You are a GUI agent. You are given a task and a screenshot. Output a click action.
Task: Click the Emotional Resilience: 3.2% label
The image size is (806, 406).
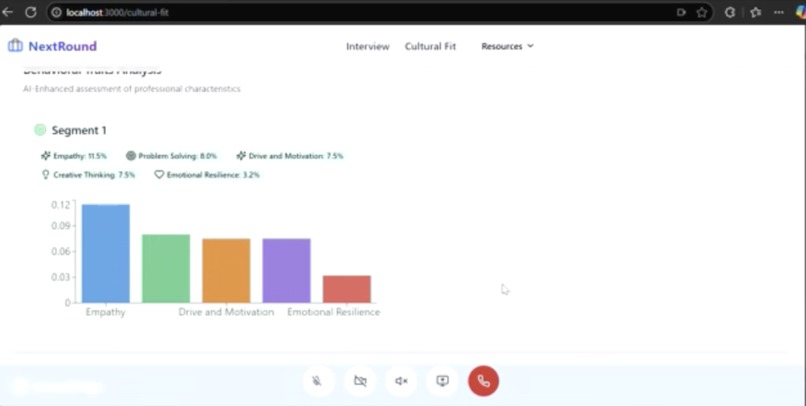pyautogui.click(x=213, y=175)
